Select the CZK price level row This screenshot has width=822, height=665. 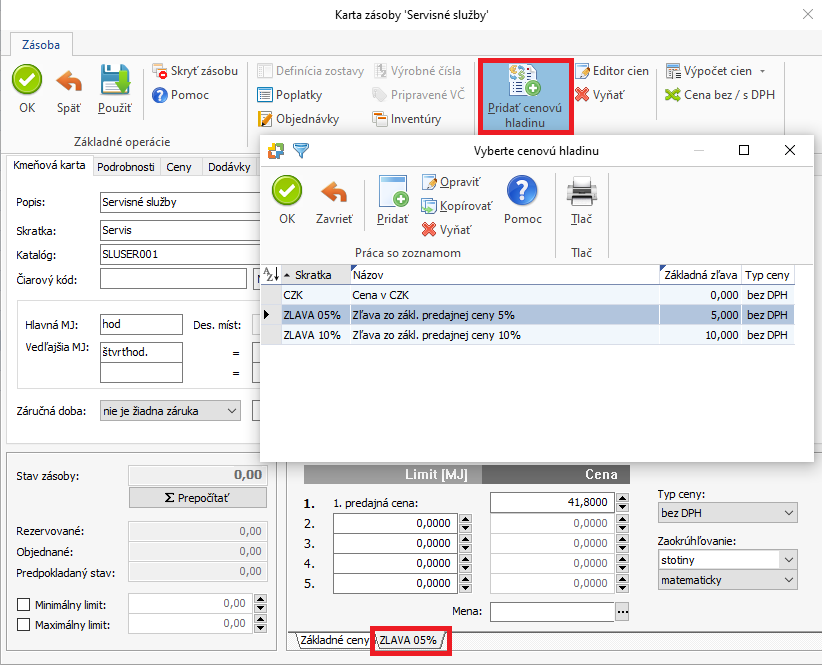528,295
